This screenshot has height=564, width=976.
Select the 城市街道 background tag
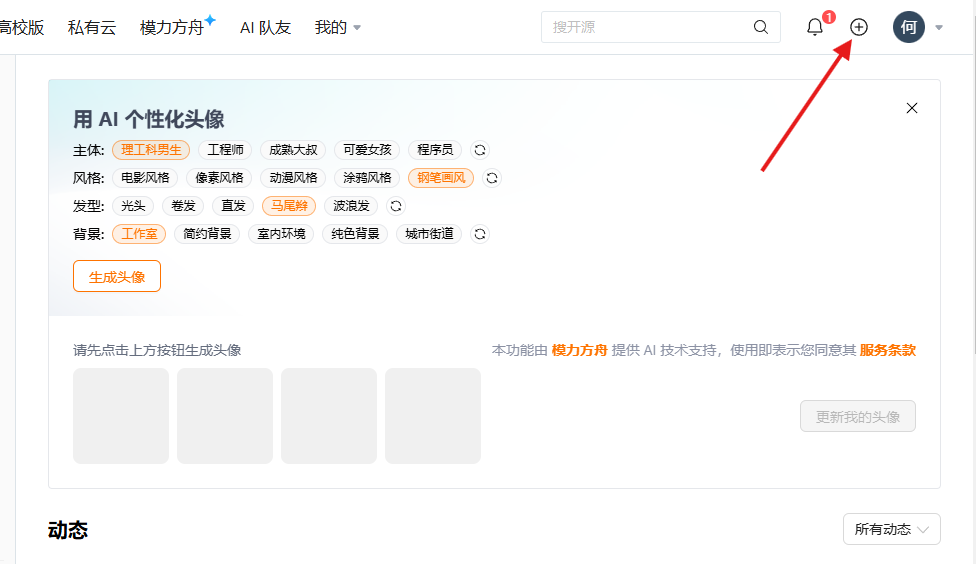click(x=429, y=234)
